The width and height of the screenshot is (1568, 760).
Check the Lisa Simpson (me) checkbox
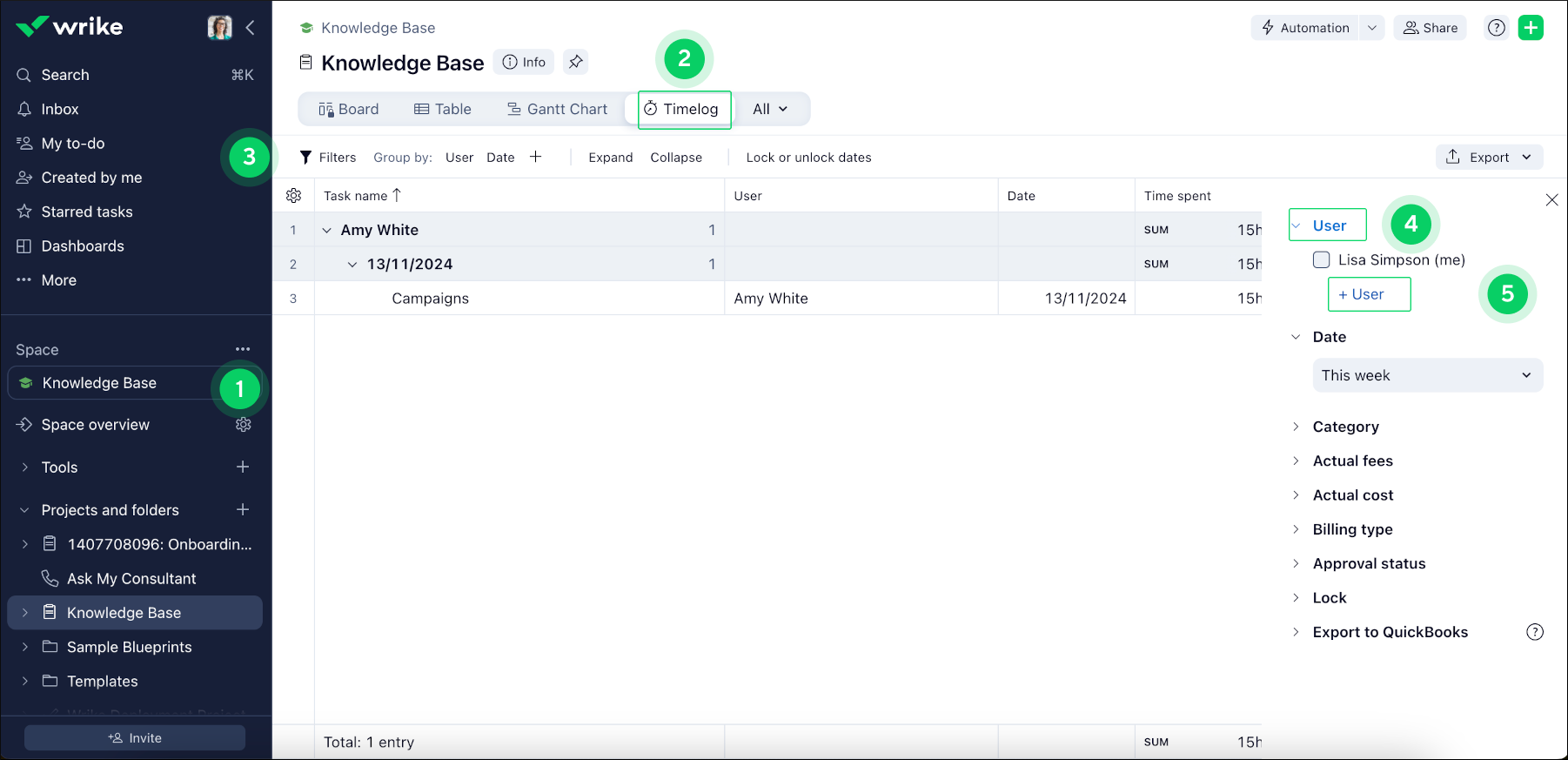click(x=1321, y=259)
